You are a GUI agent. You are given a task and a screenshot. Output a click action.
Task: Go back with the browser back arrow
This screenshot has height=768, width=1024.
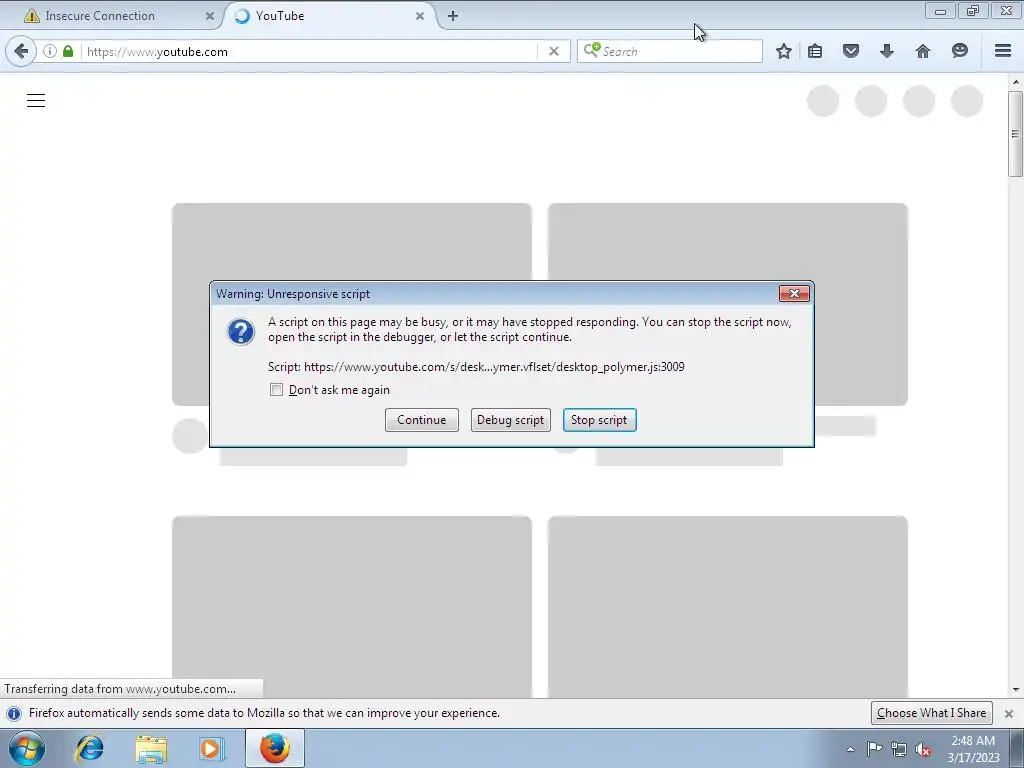(x=21, y=51)
